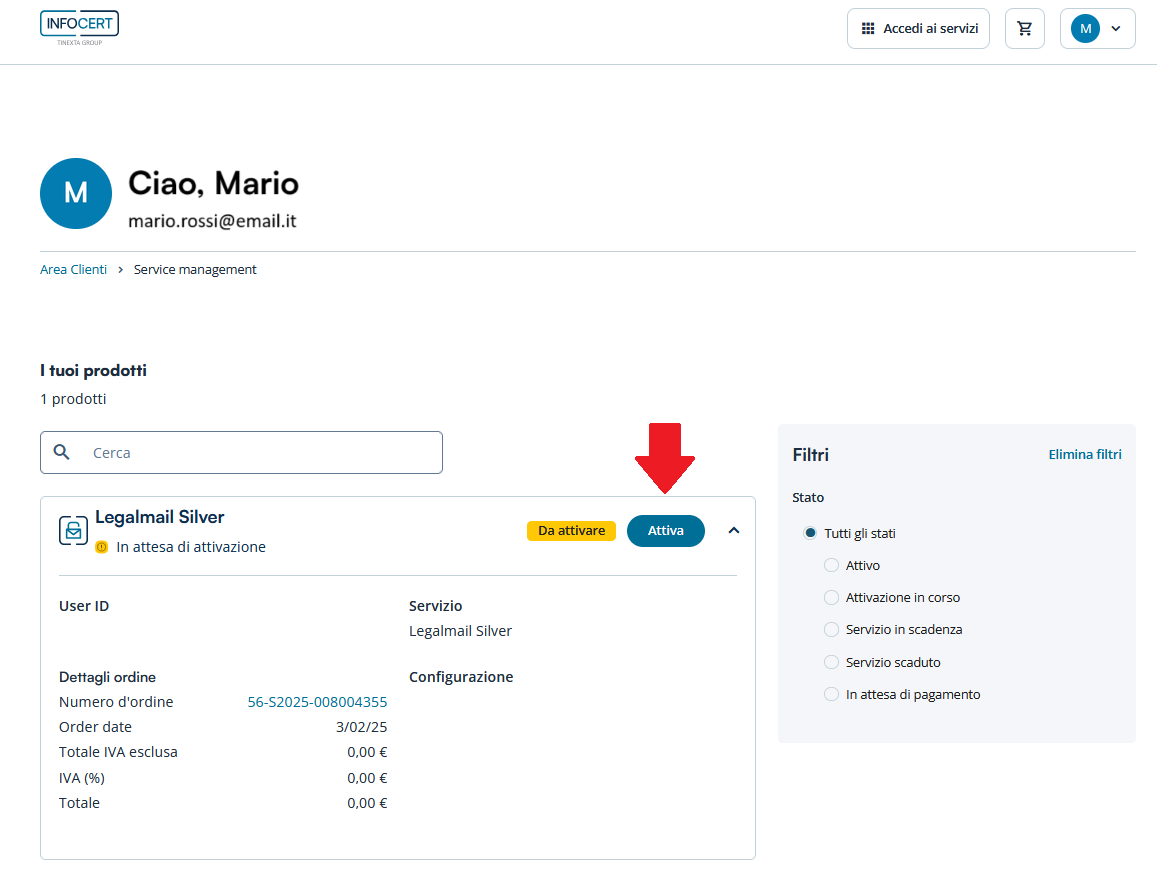The height and width of the screenshot is (877, 1157).
Task: Click the Legalmail Silver product icon
Action: click(x=73, y=531)
